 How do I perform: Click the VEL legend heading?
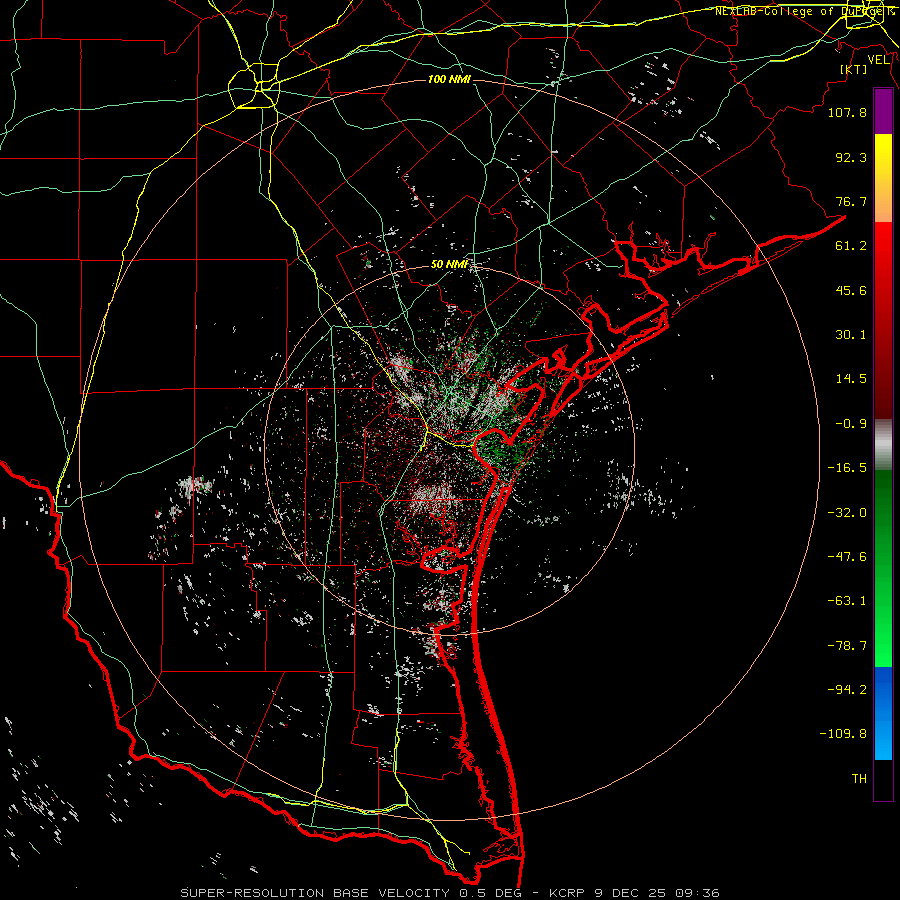tap(878, 60)
